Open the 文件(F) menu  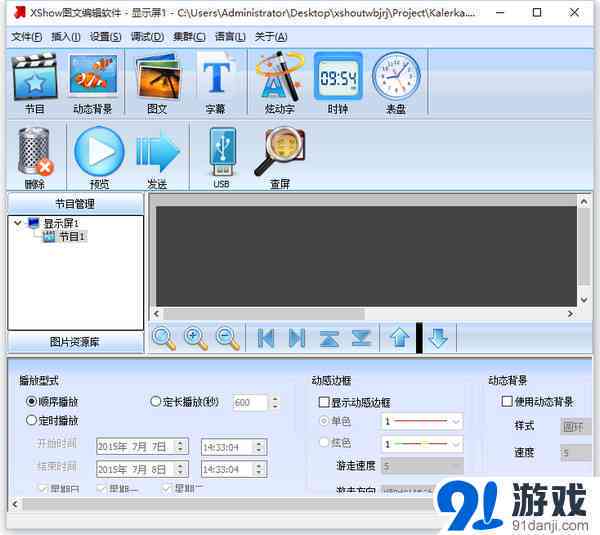pos(26,37)
